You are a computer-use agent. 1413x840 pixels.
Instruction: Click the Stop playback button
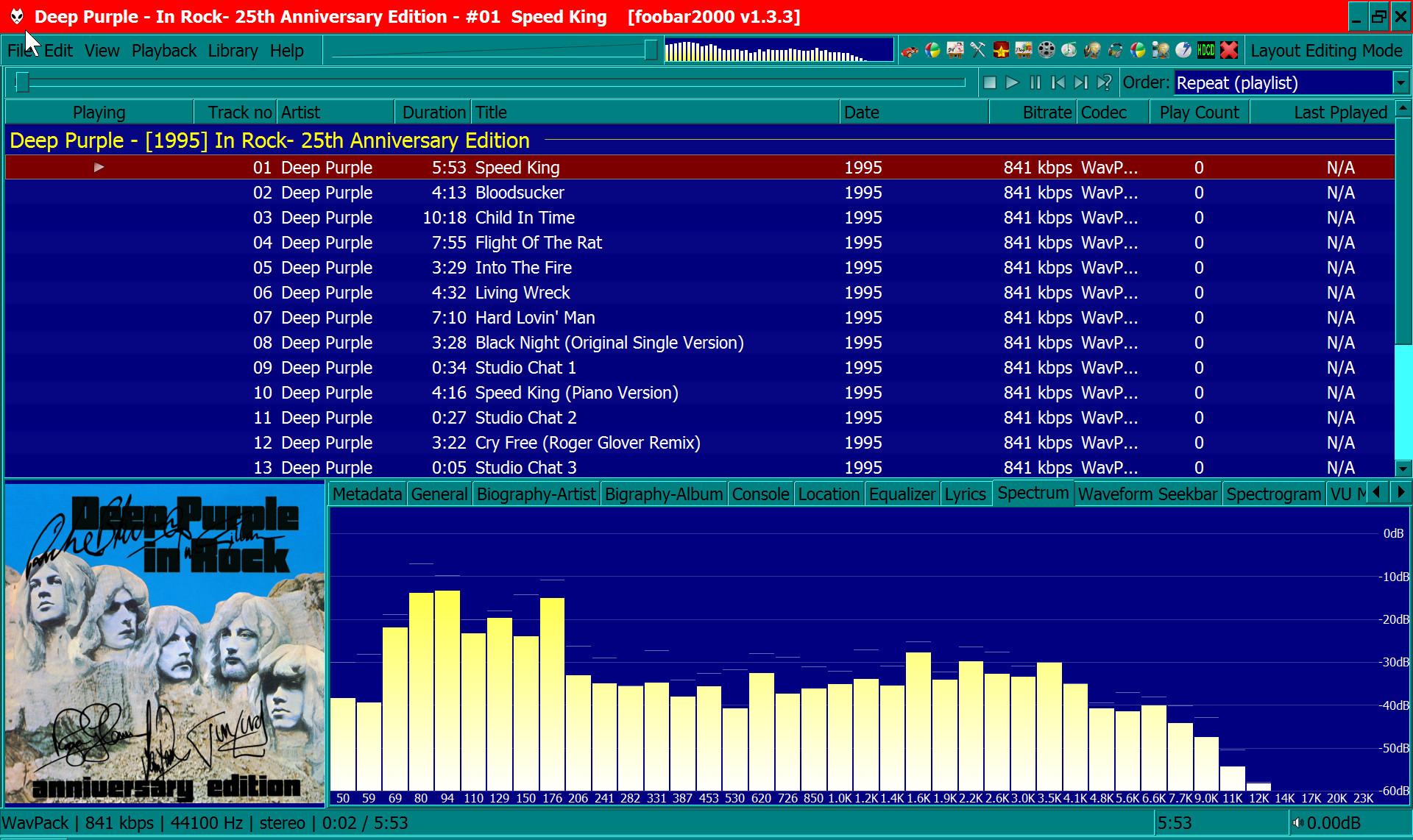pyautogui.click(x=990, y=83)
